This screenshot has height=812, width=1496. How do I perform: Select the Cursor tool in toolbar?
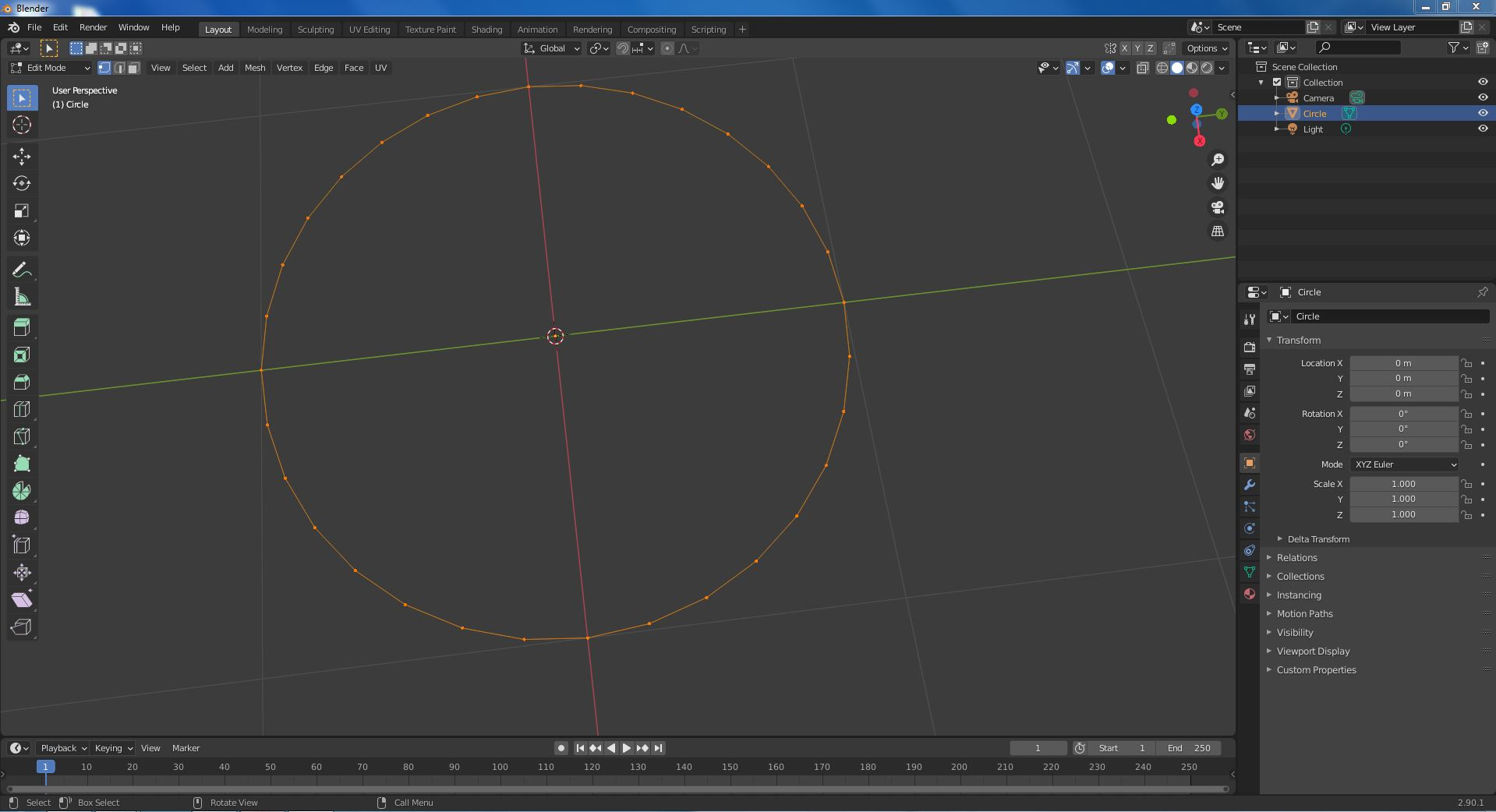click(x=22, y=125)
